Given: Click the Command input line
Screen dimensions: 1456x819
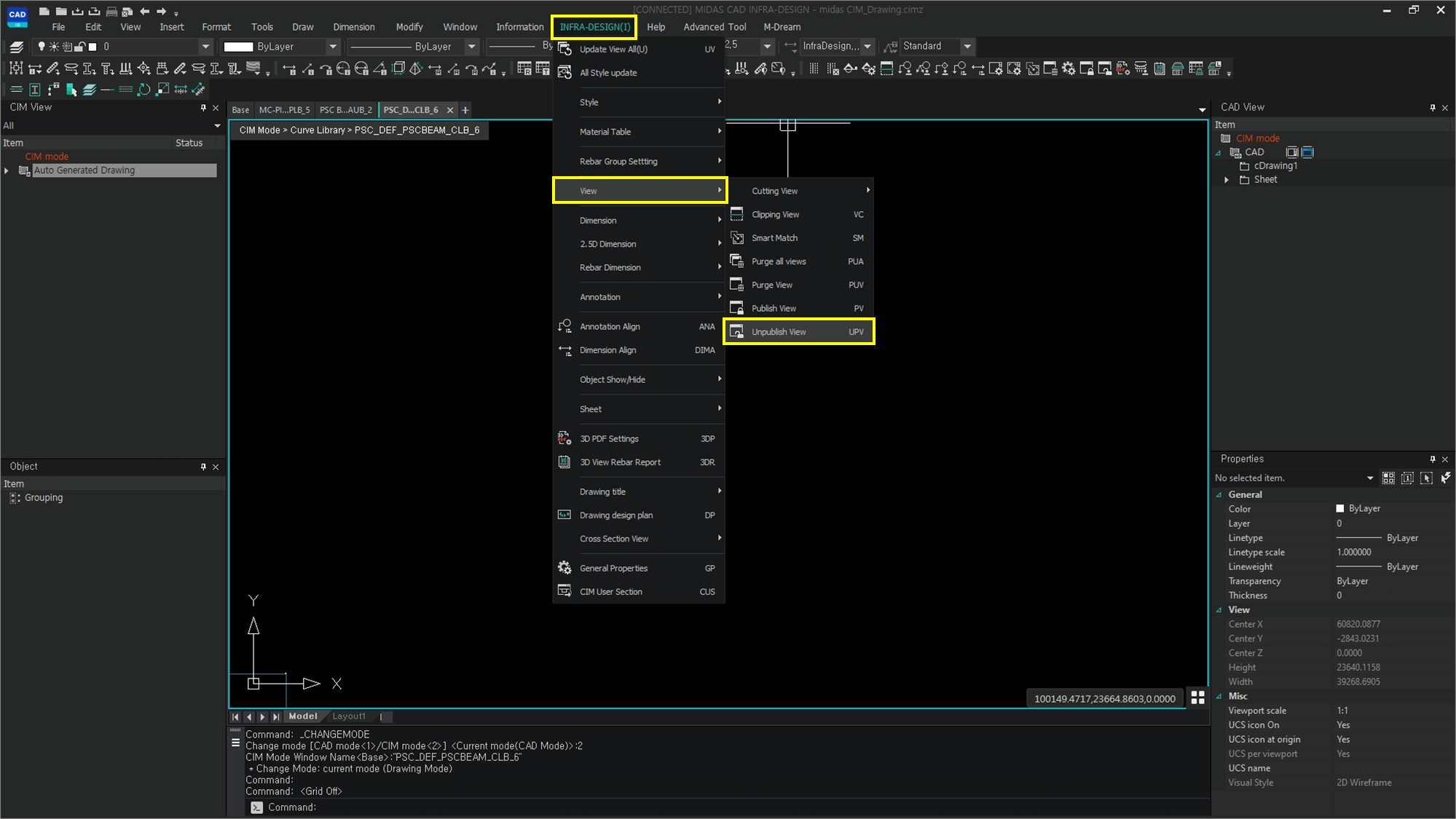Looking at the screenshot, I should pos(728,807).
